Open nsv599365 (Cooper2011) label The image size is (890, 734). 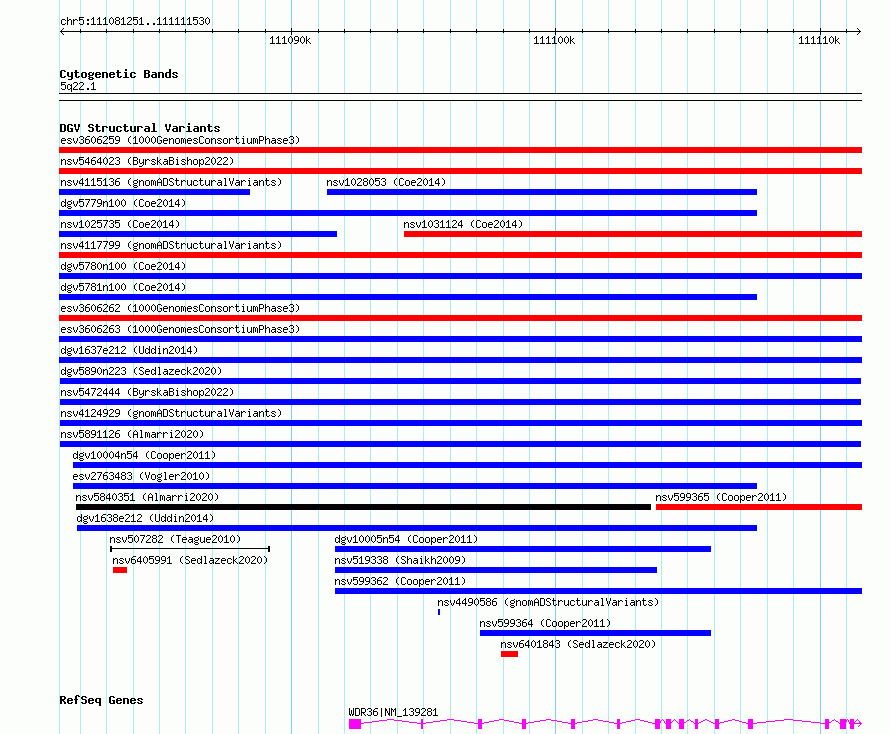721,497
